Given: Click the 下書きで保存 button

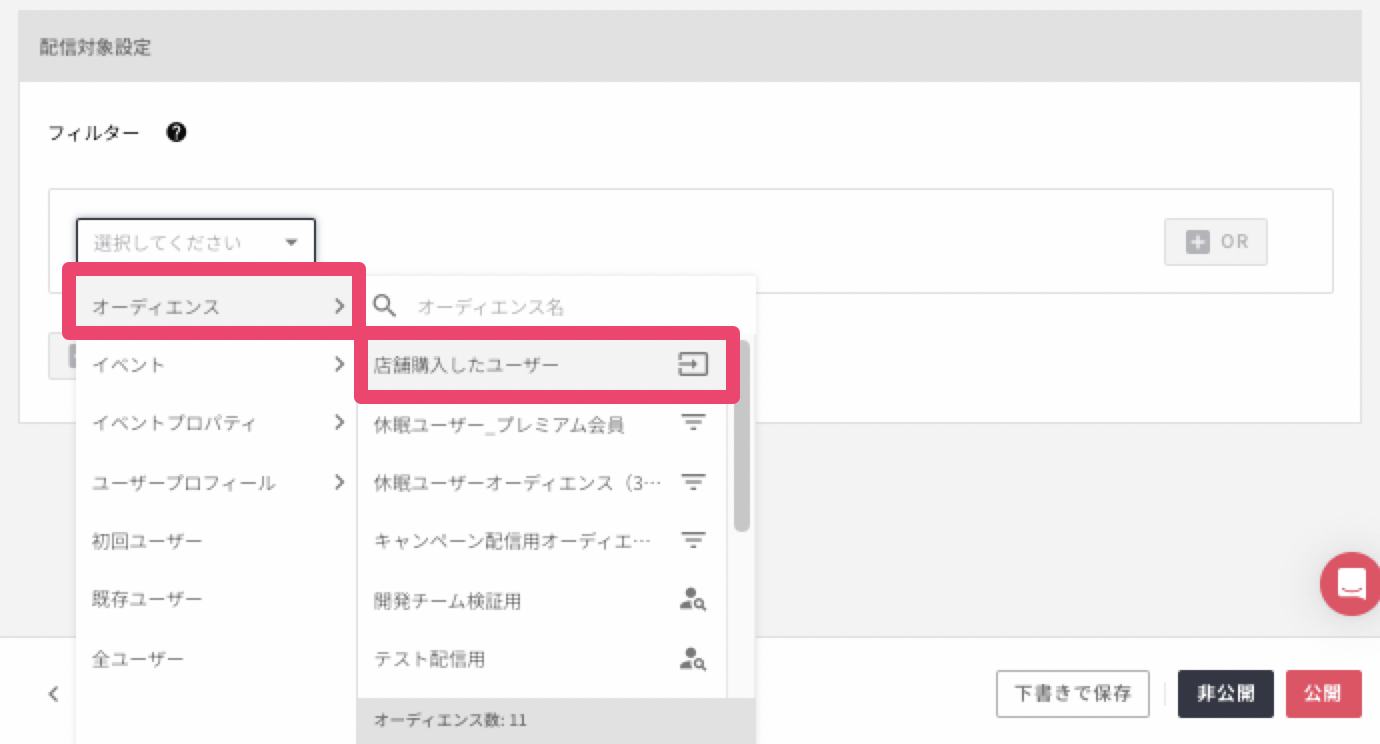Looking at the screenshot, I should 1073,693.
